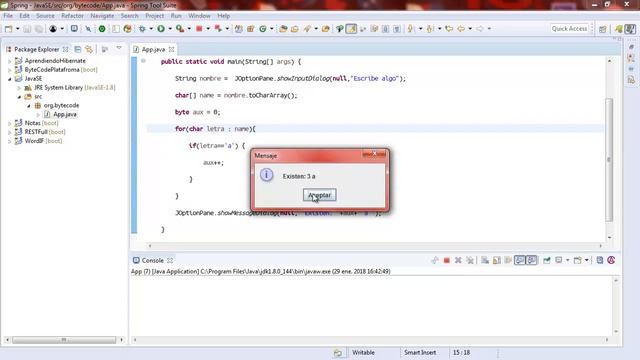
Task: Open the File menu
Action: point(8,16)
